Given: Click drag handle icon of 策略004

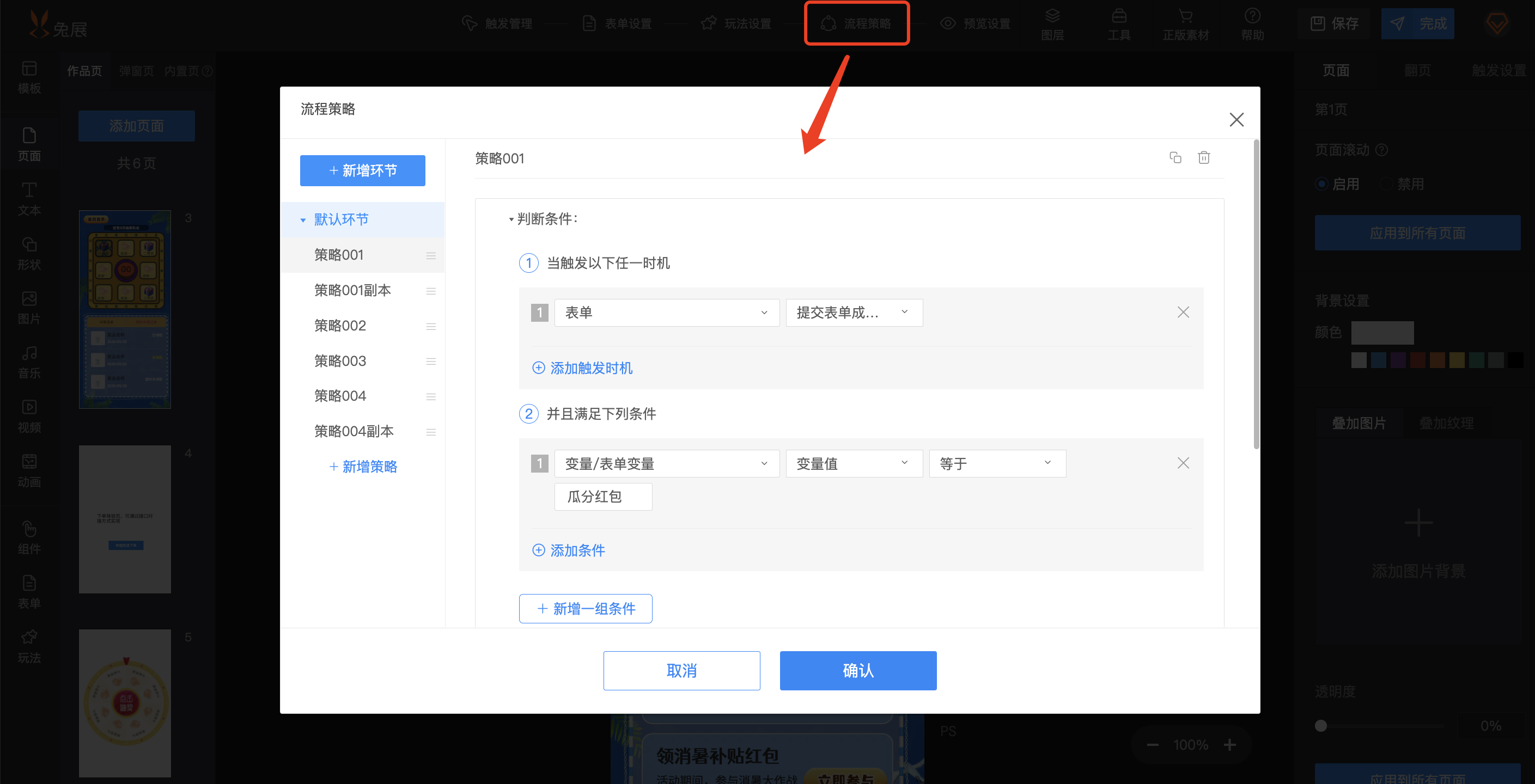Looking at the screenshot, I should [431, 396].
